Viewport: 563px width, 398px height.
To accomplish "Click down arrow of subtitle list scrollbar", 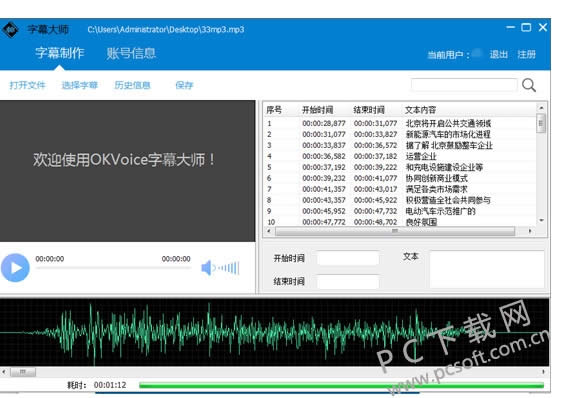I will (541, 220).
